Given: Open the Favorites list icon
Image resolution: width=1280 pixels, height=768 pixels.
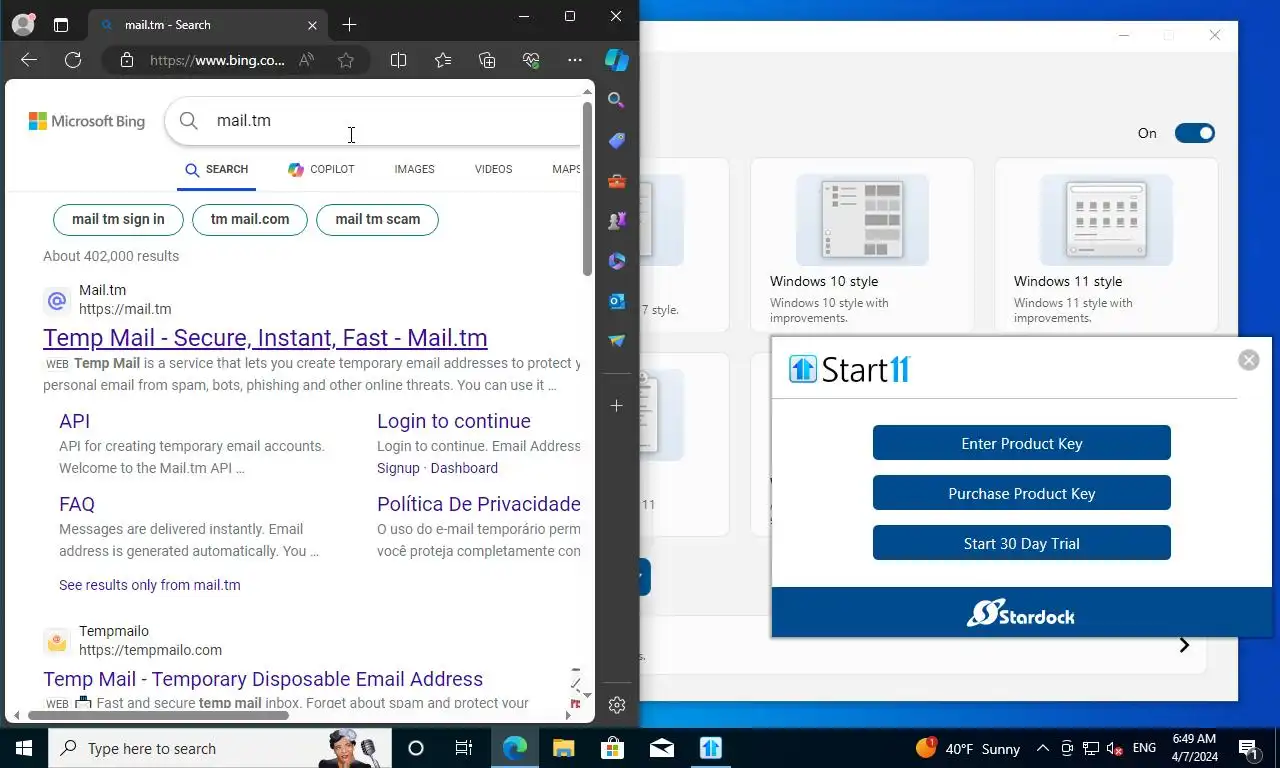Looking at the screenshot, I should [443, 60].
